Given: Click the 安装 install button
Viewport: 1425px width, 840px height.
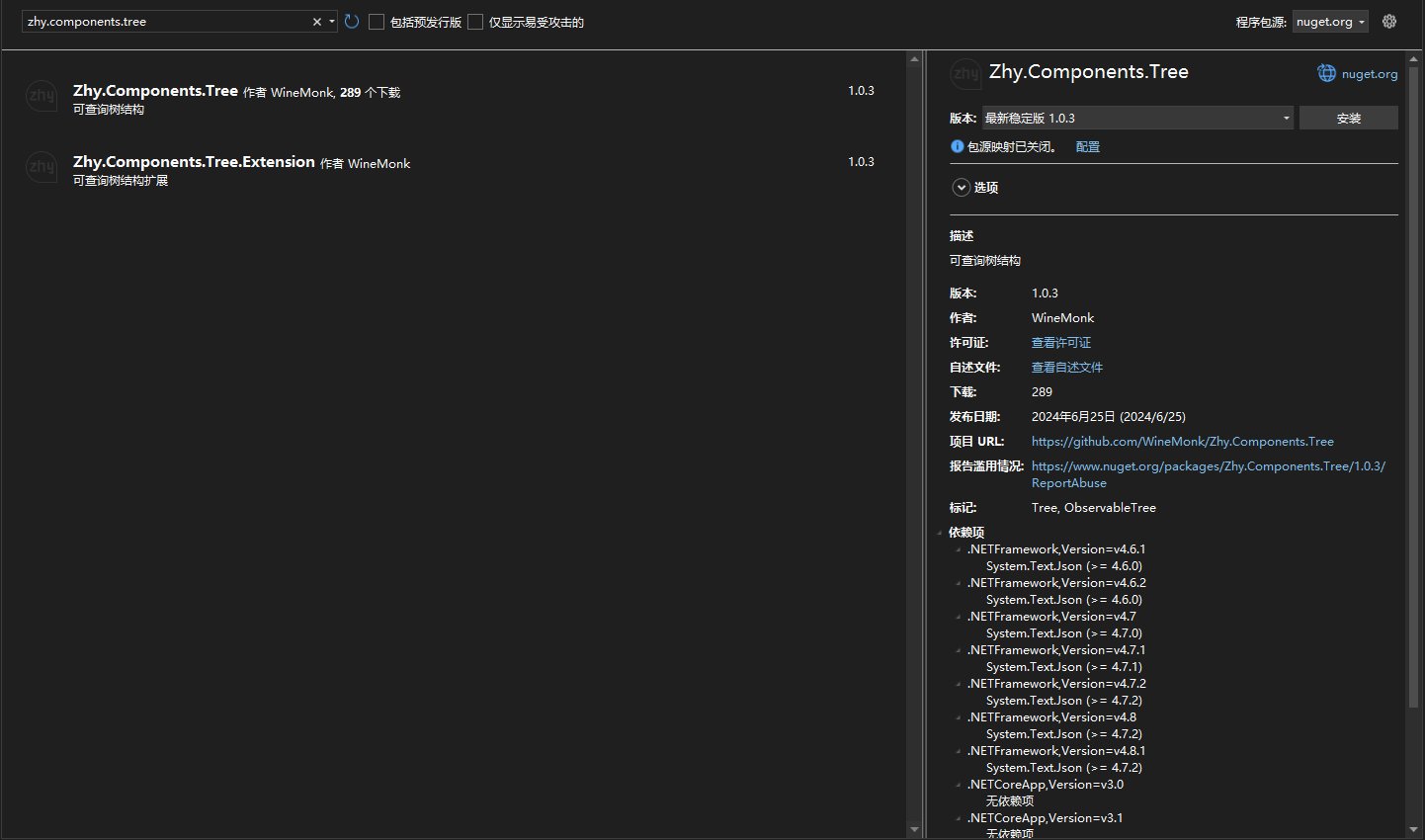Looking at the screenshot, I should 1349,118.
